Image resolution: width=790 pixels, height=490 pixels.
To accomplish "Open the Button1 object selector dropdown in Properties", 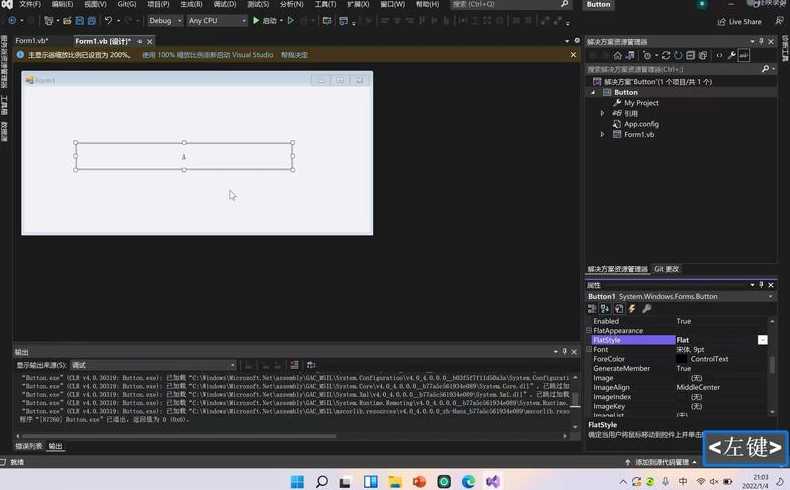I will 771,296.
